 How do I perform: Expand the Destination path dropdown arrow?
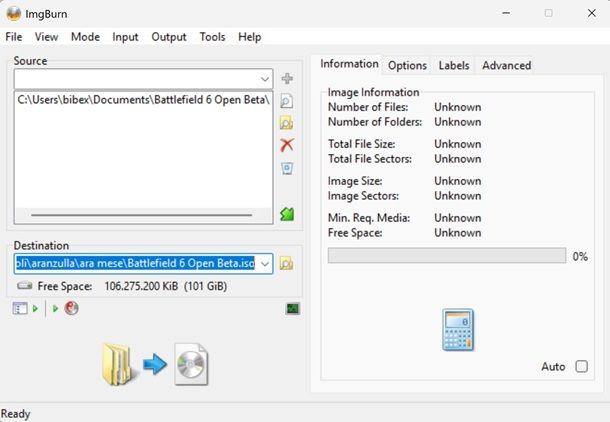point(265,264)
